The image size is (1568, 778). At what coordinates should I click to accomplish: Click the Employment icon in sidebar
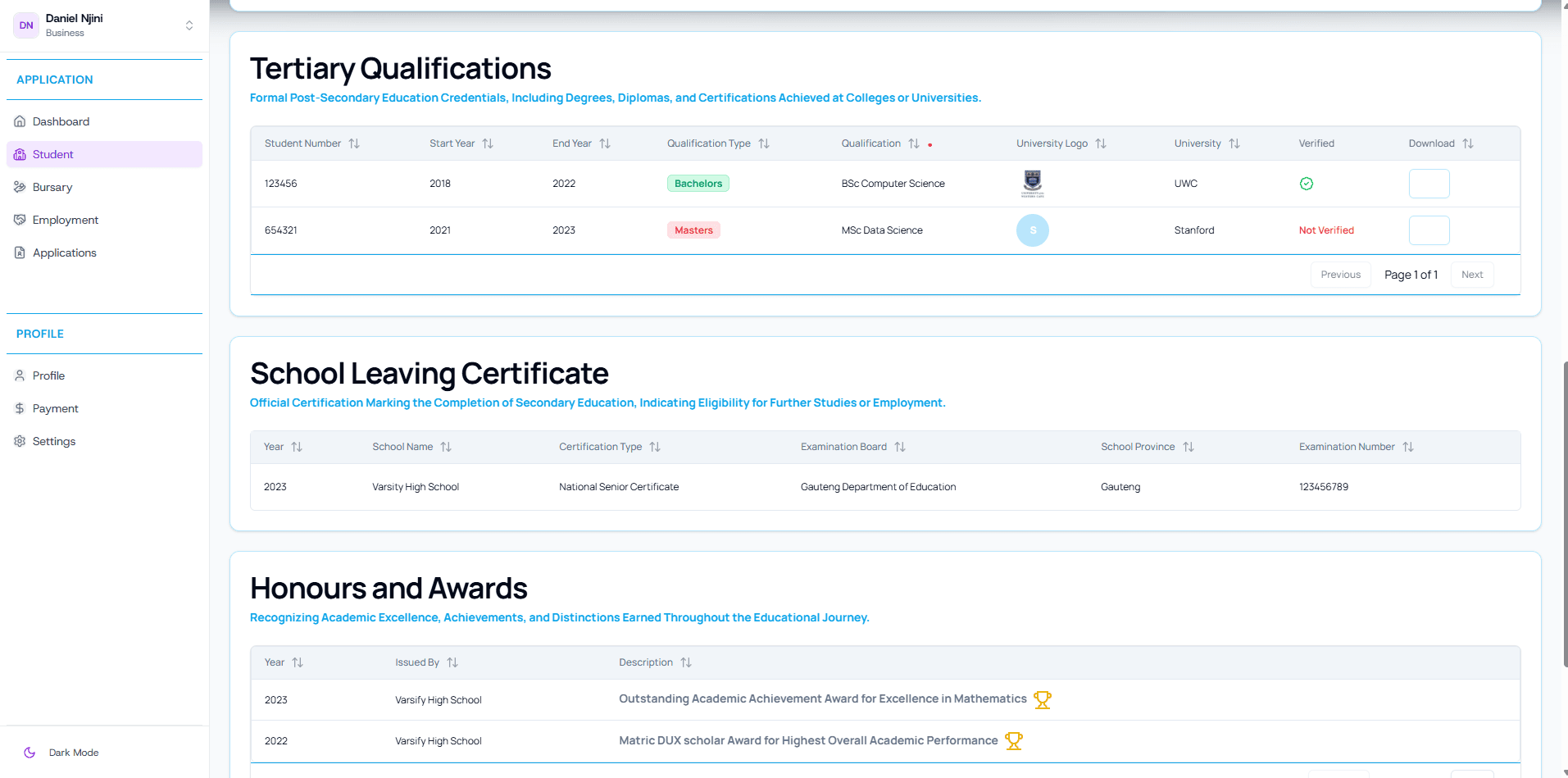click(20, 220)
